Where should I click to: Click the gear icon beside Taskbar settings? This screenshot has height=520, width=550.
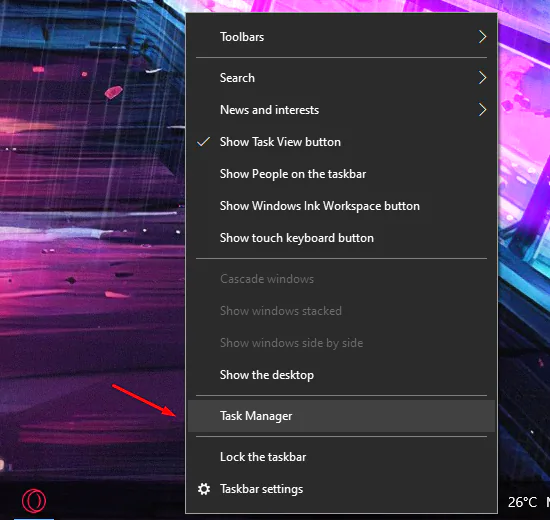click(204, 489)
